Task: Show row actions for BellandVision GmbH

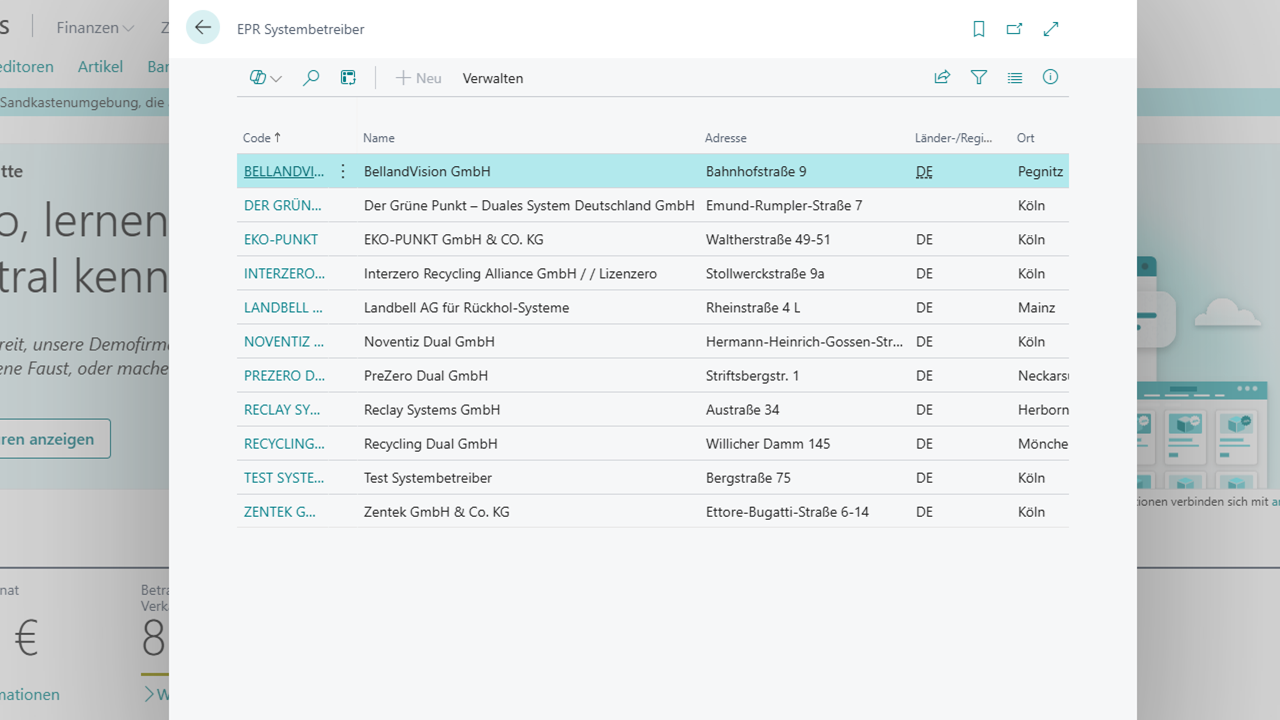Action: tap(343, 171)
